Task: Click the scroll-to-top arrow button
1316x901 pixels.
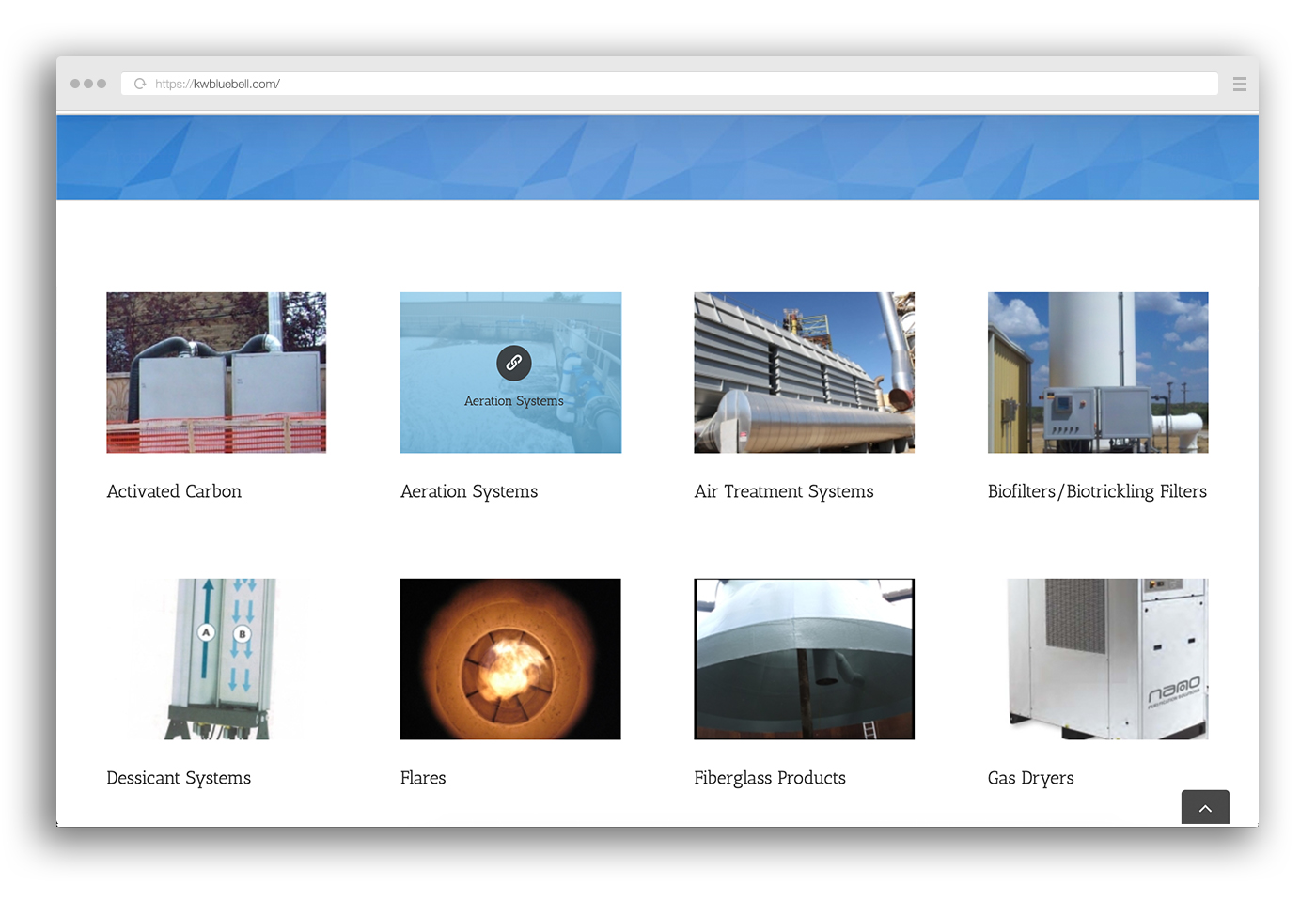Action: 1205,808
